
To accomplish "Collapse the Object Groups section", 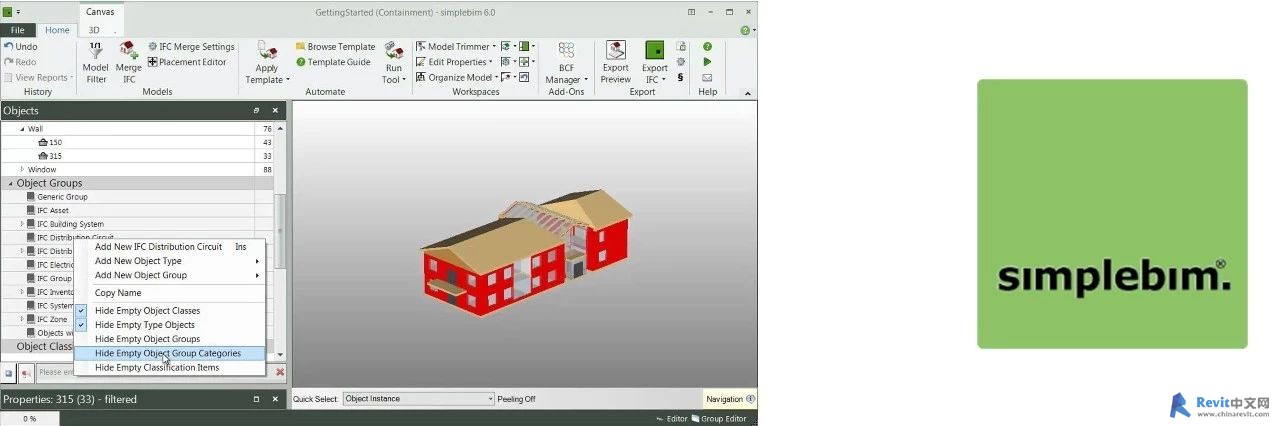I will point(10,183).
